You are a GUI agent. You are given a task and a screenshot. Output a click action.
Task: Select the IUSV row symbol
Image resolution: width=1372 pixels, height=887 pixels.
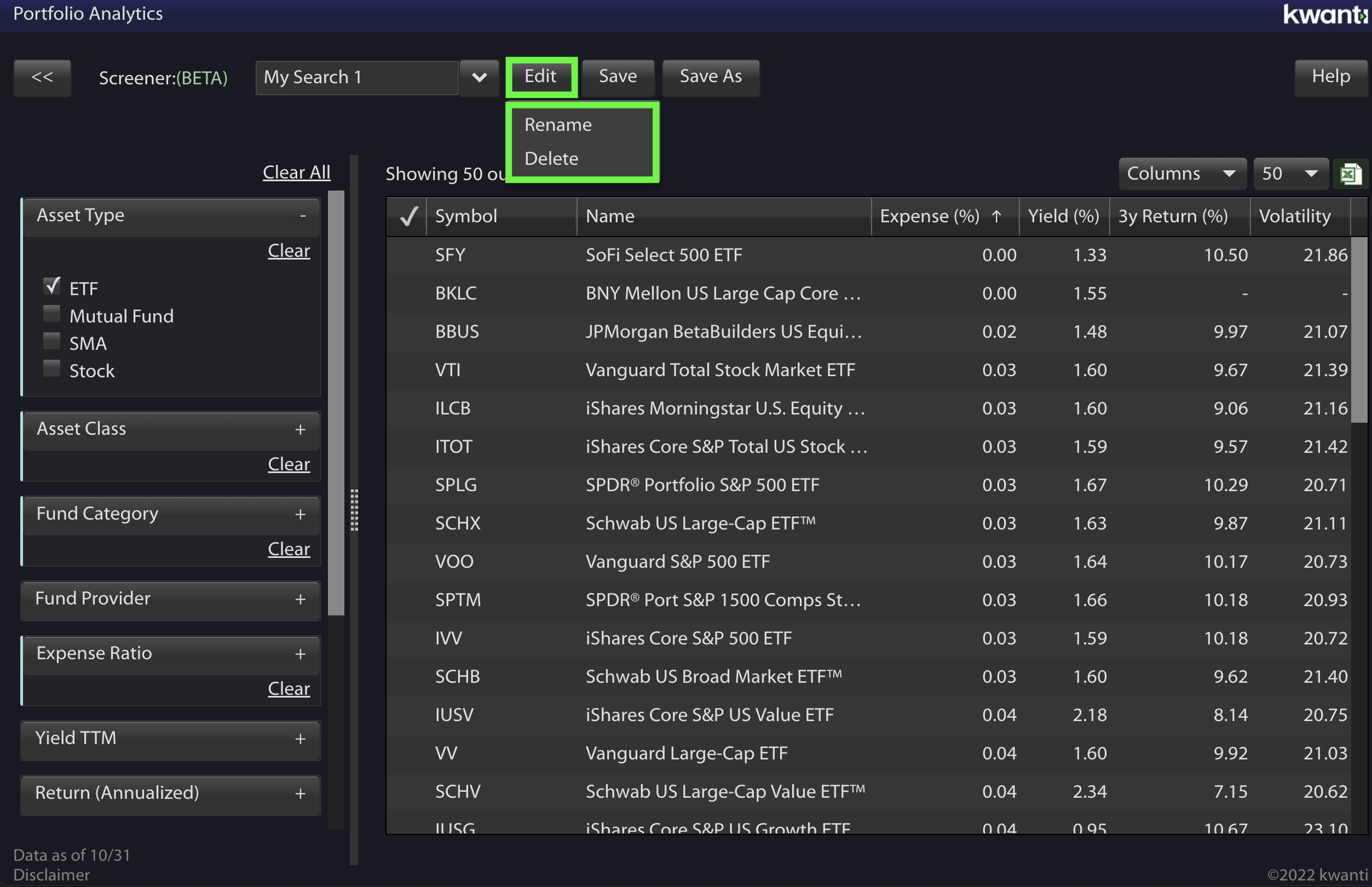(454, 715)
